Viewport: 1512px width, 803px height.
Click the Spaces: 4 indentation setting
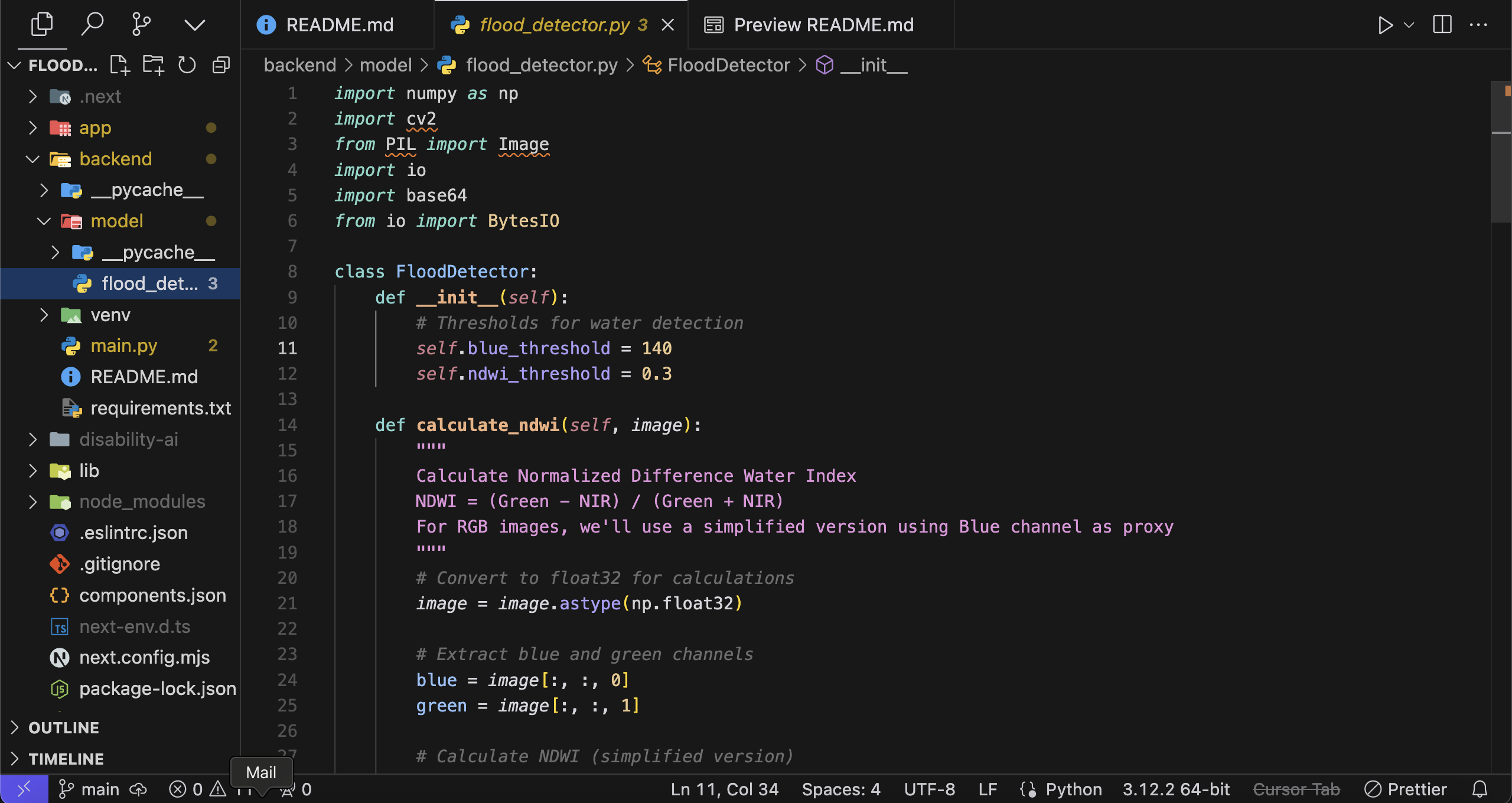[840, 789]
